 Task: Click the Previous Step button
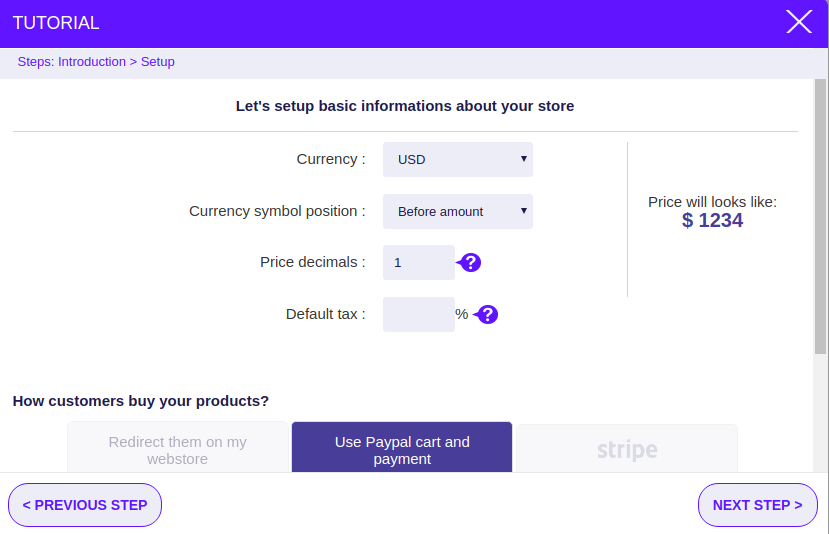85,505
